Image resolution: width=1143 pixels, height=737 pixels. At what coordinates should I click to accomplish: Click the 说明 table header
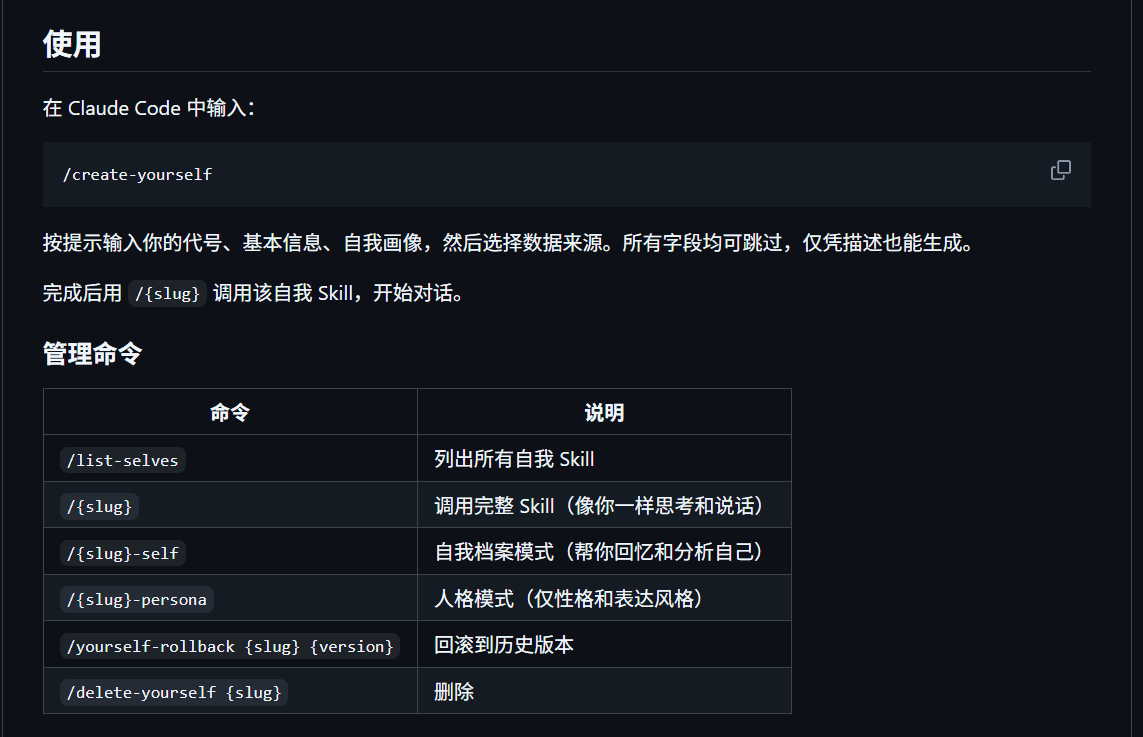[x=604, y=411]
